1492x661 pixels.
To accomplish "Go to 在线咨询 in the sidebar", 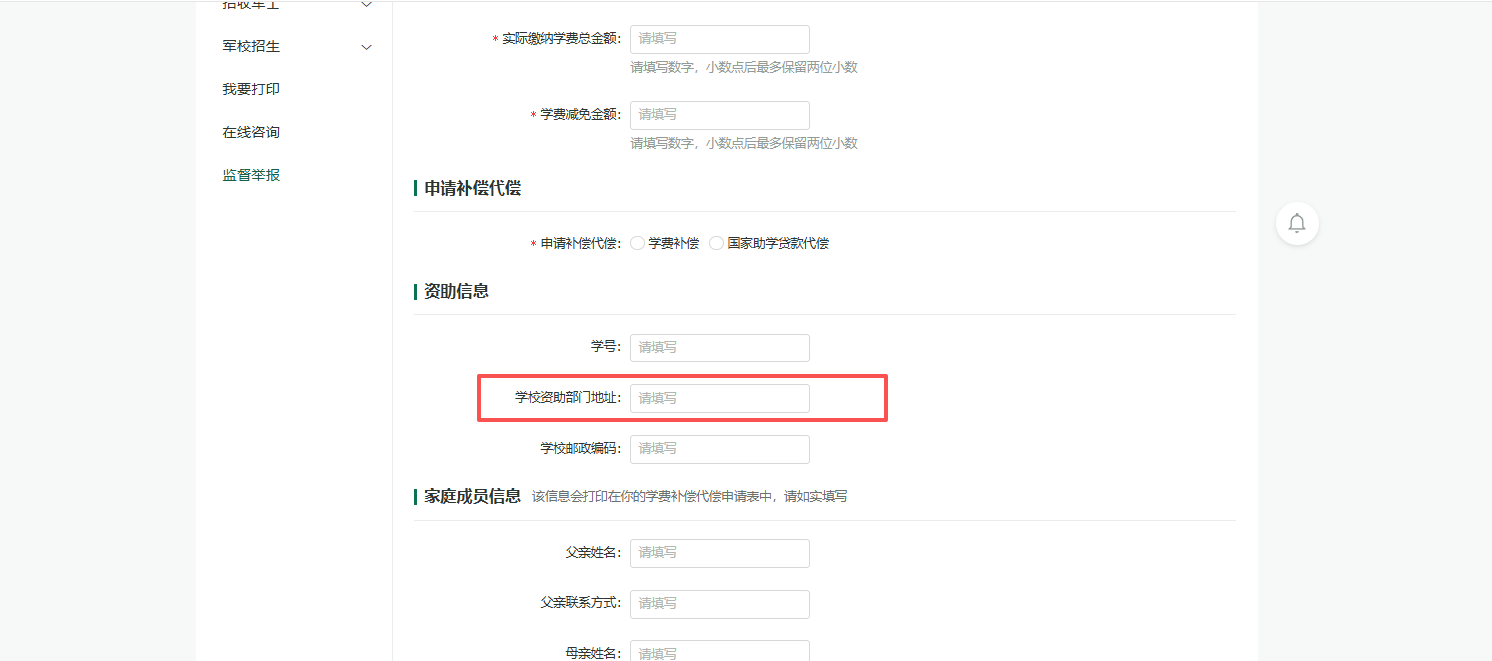I will 251,132.
